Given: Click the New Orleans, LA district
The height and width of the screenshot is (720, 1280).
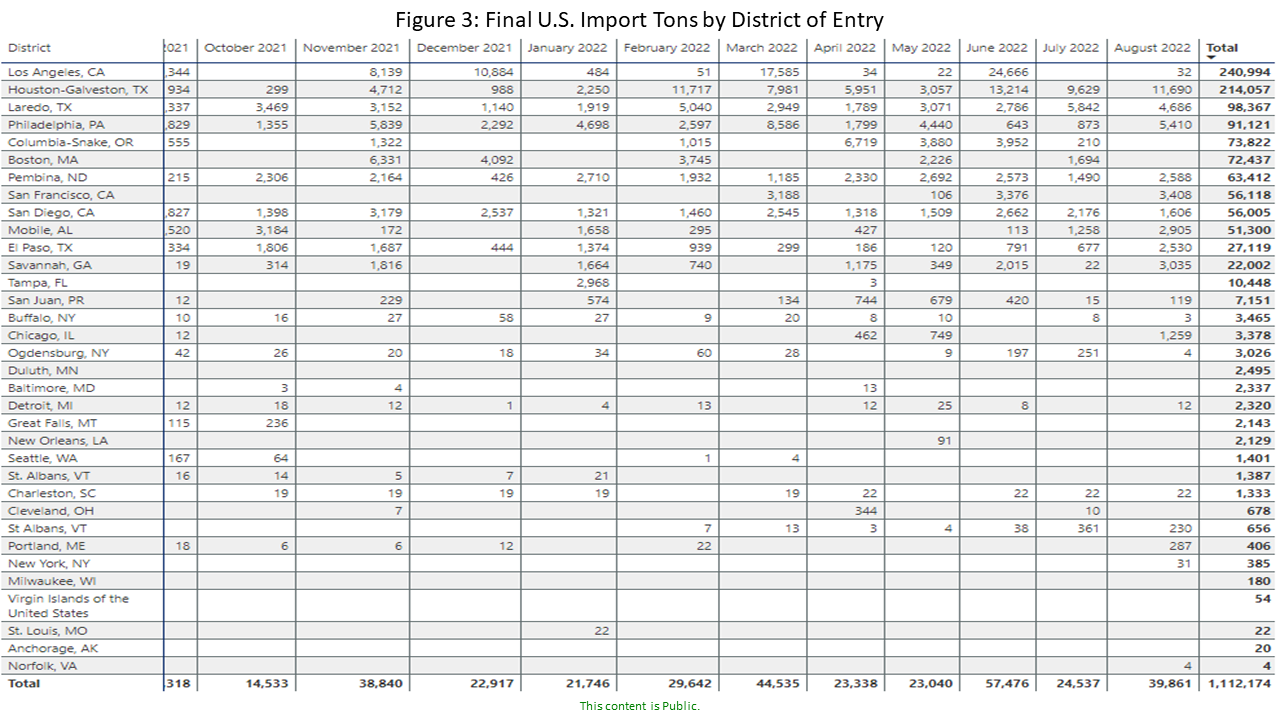Looking at the screenshot, I should pyautogui.click(x=57, y=440).
